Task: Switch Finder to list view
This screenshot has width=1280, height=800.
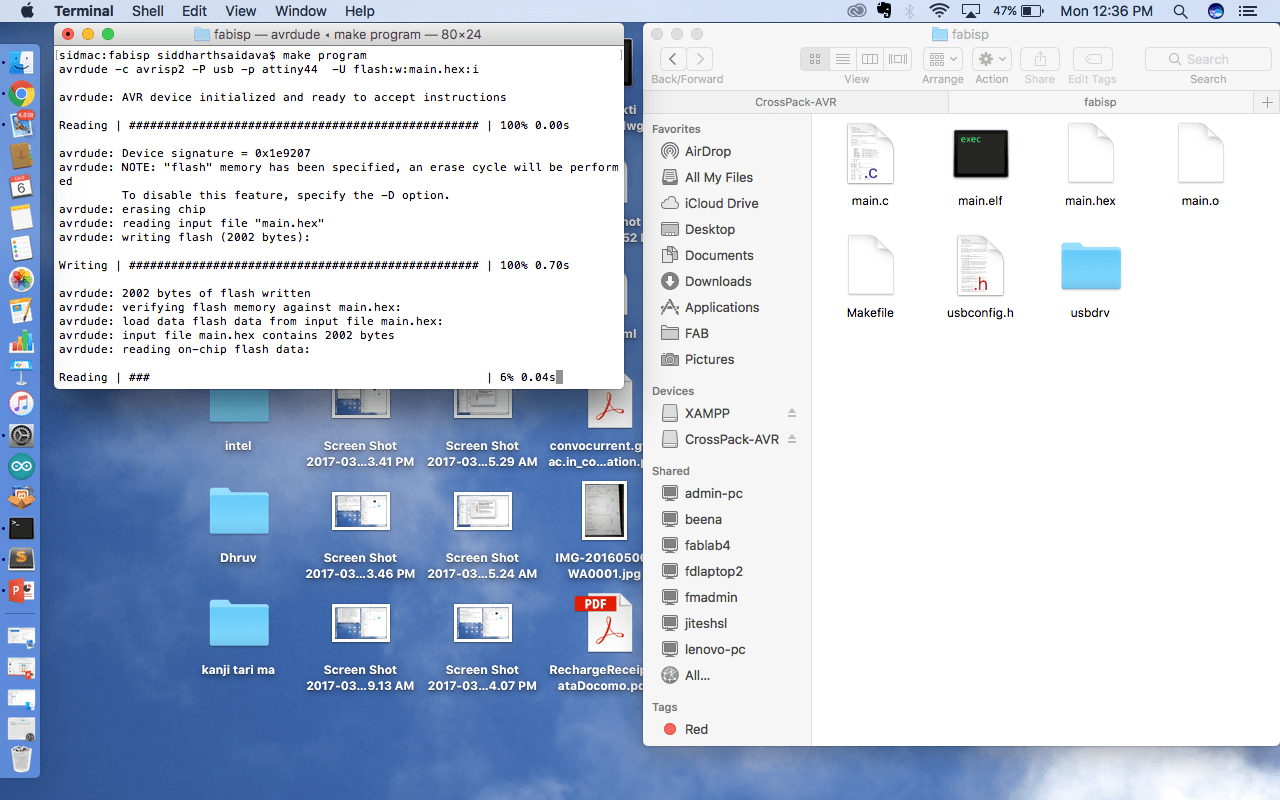Action: coord(843,59)
